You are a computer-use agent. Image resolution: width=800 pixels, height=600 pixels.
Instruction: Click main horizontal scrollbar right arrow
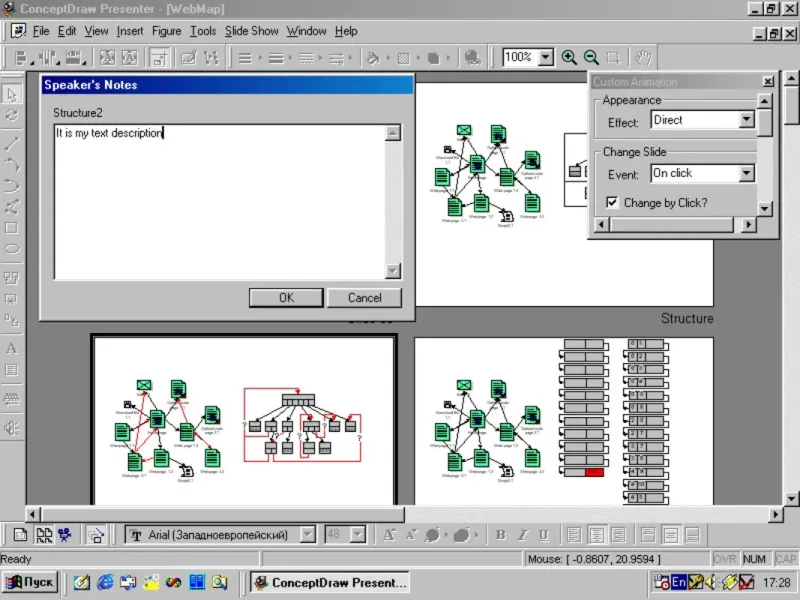coord(775,514)
